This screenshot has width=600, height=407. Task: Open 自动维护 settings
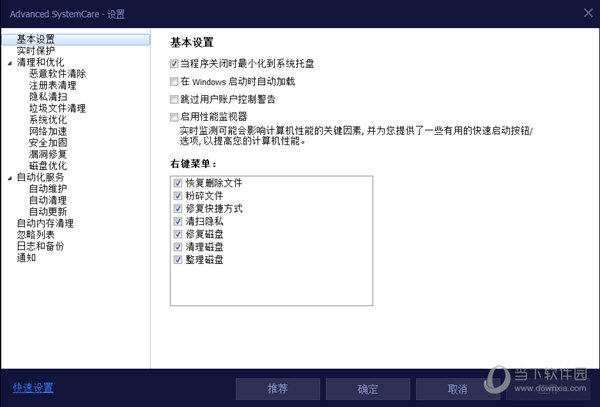[x=48, y=188]
